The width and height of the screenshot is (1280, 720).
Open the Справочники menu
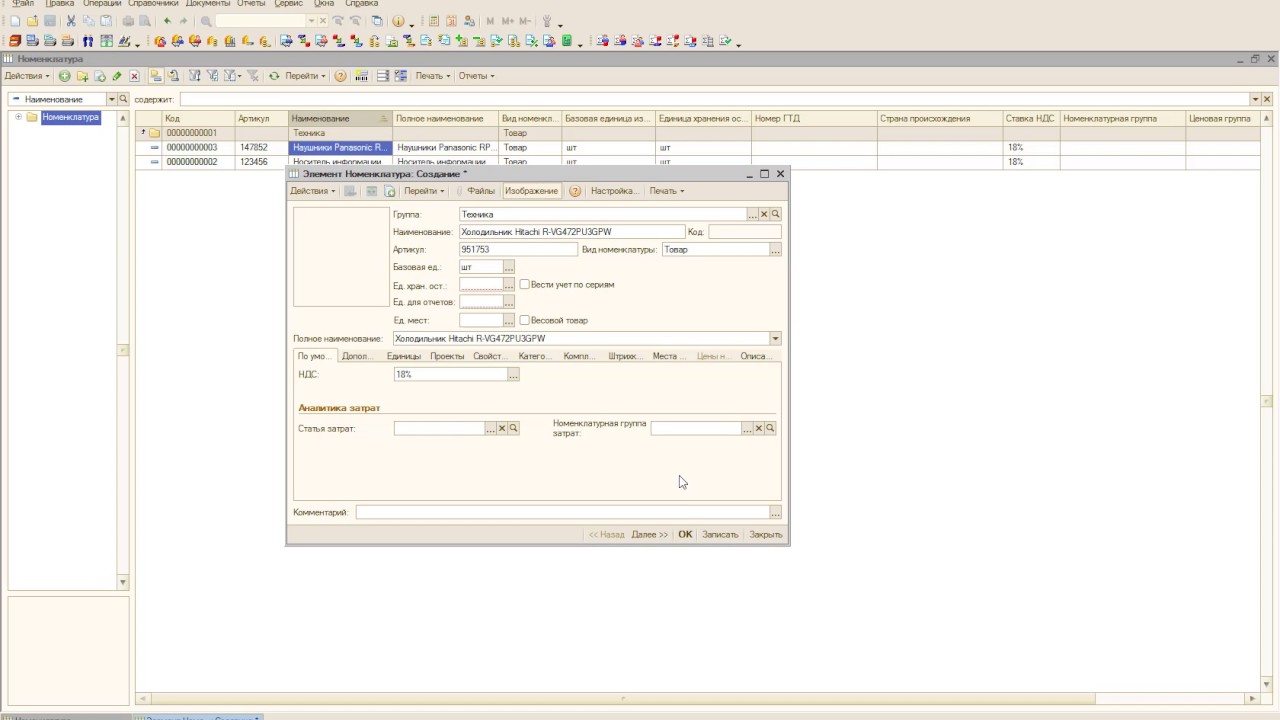[x=153, y=4]
